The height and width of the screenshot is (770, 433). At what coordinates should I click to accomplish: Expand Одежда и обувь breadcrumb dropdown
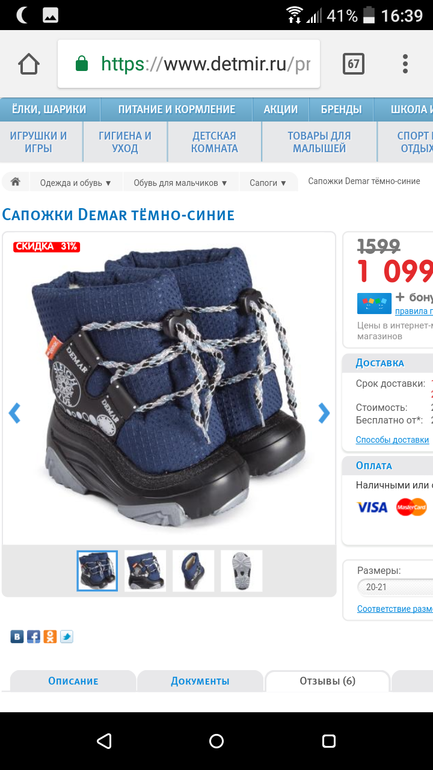(76, 182)
